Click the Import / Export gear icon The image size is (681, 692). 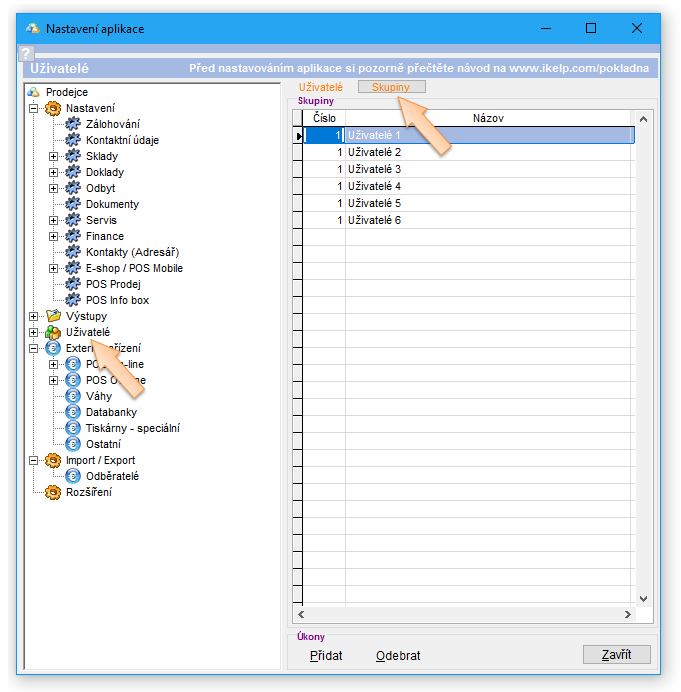point(53,460)
